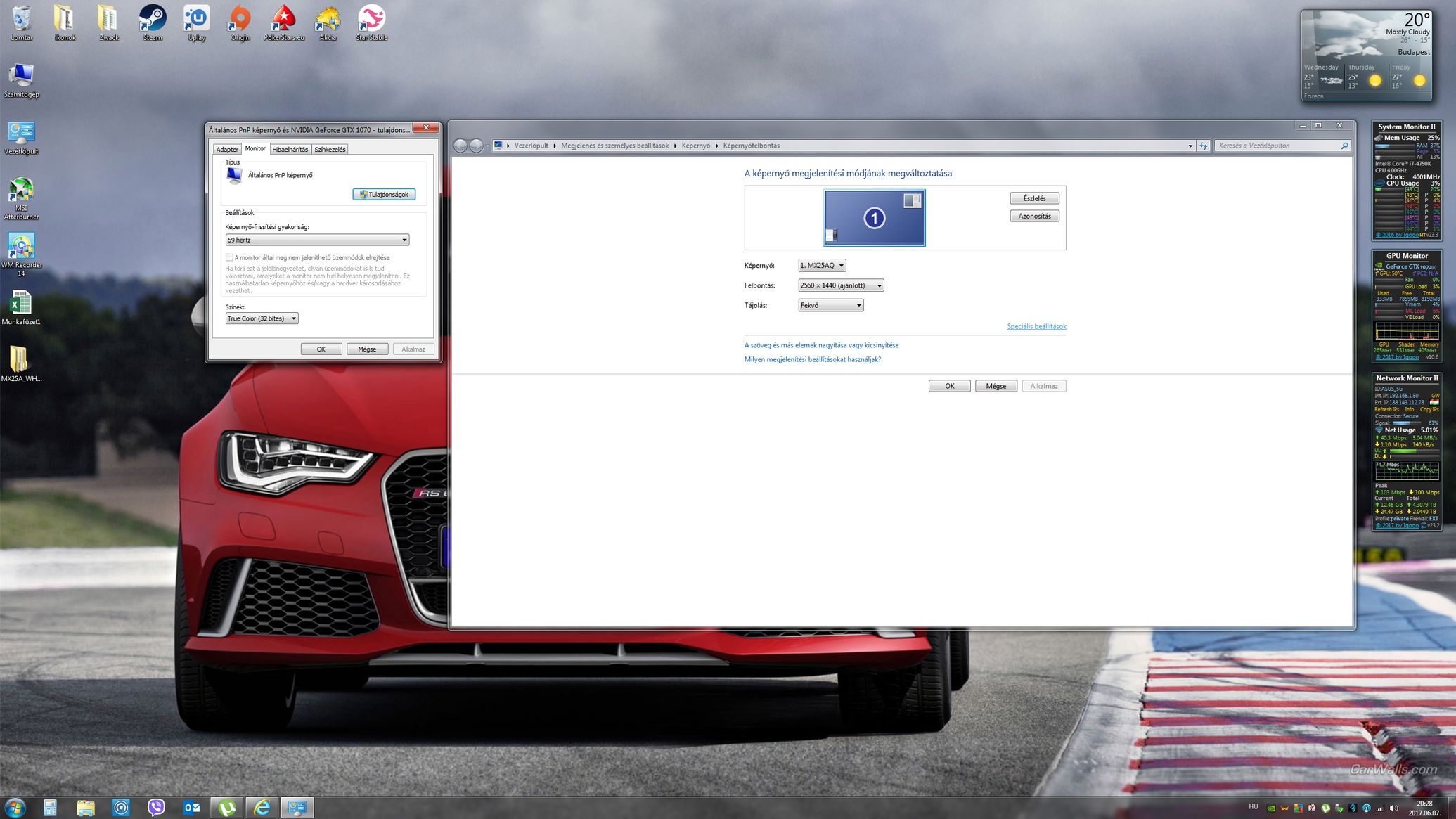Open the Lomtár recycle bin icon
Screen dimensions: 1456x819
coord(22,22)
